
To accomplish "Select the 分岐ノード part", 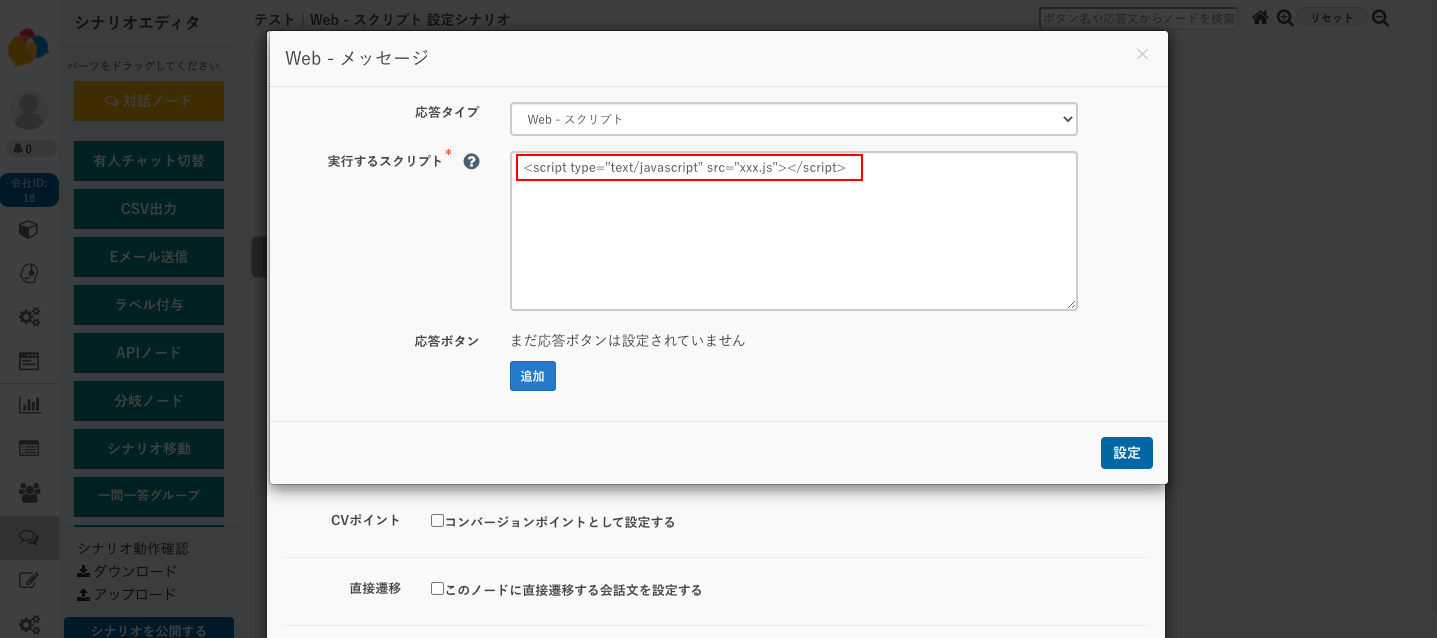I will [x=149, y=401].
